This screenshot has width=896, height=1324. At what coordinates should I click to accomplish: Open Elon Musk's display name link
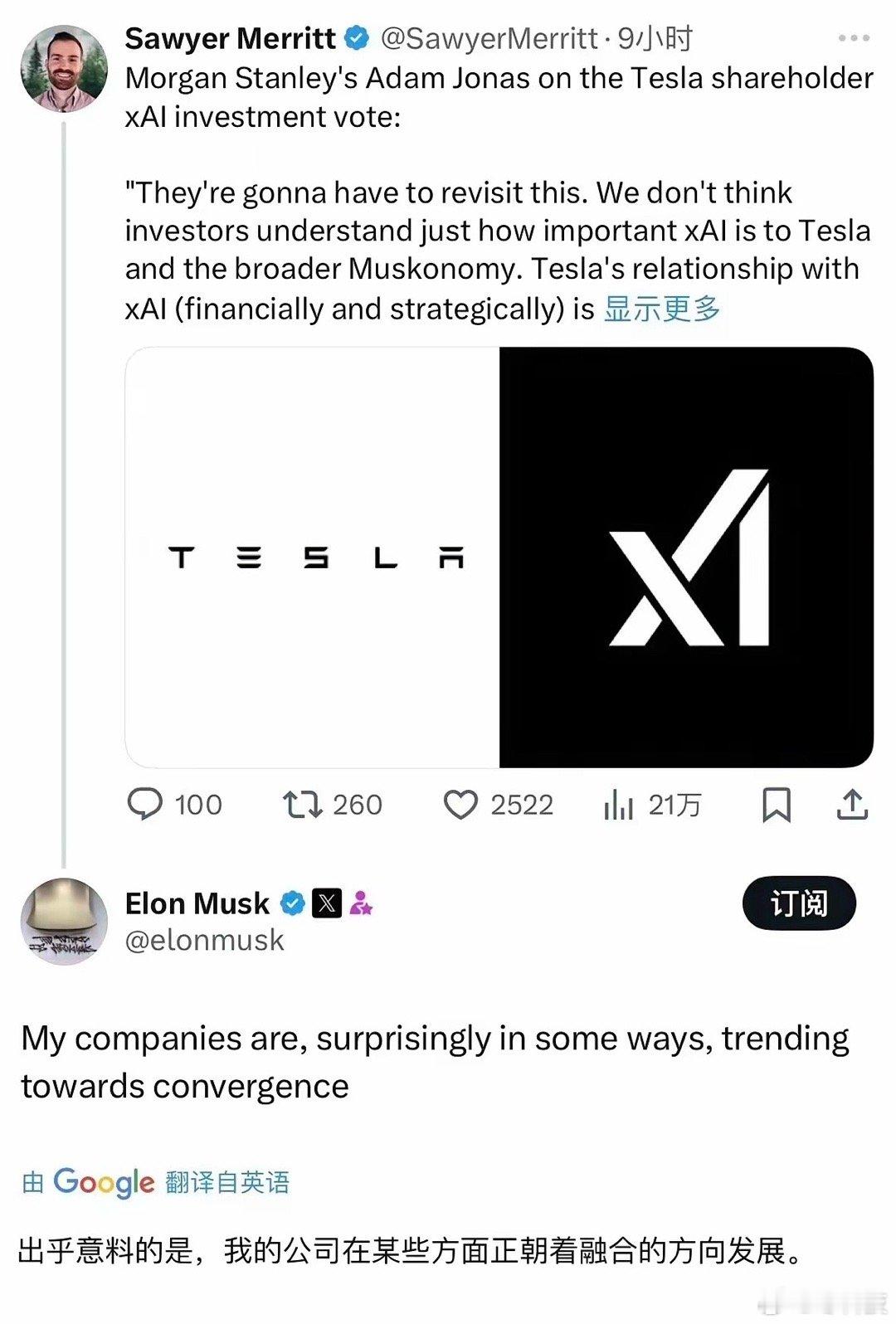197,903
